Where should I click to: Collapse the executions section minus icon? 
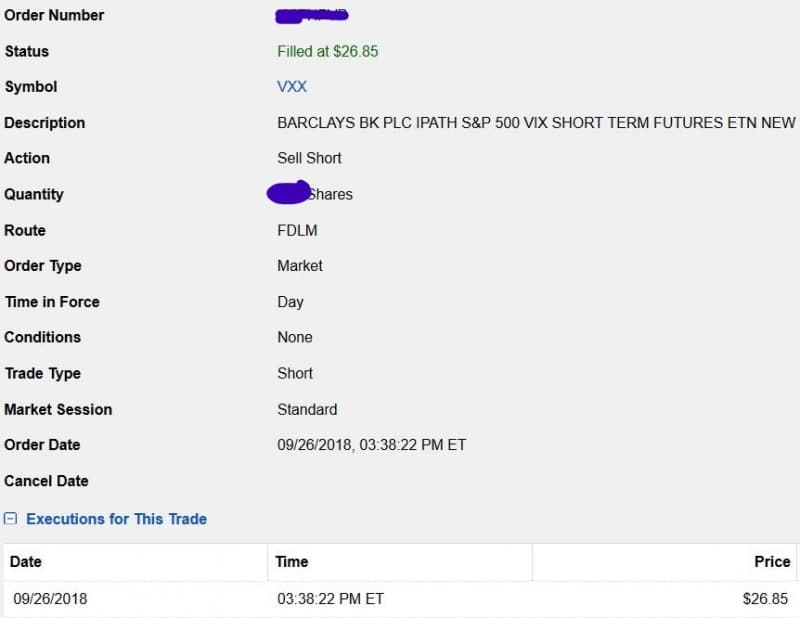11,519
